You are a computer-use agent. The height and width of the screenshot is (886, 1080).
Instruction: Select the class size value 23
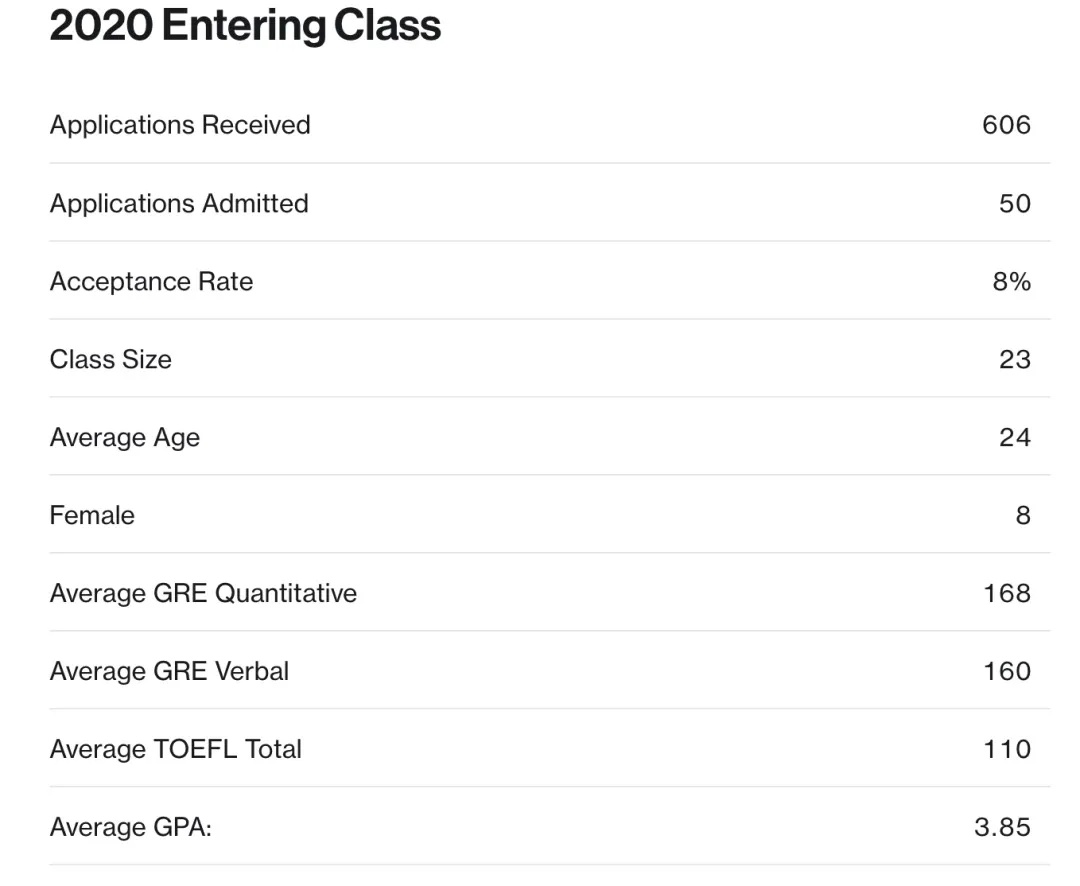point(1014,359)
